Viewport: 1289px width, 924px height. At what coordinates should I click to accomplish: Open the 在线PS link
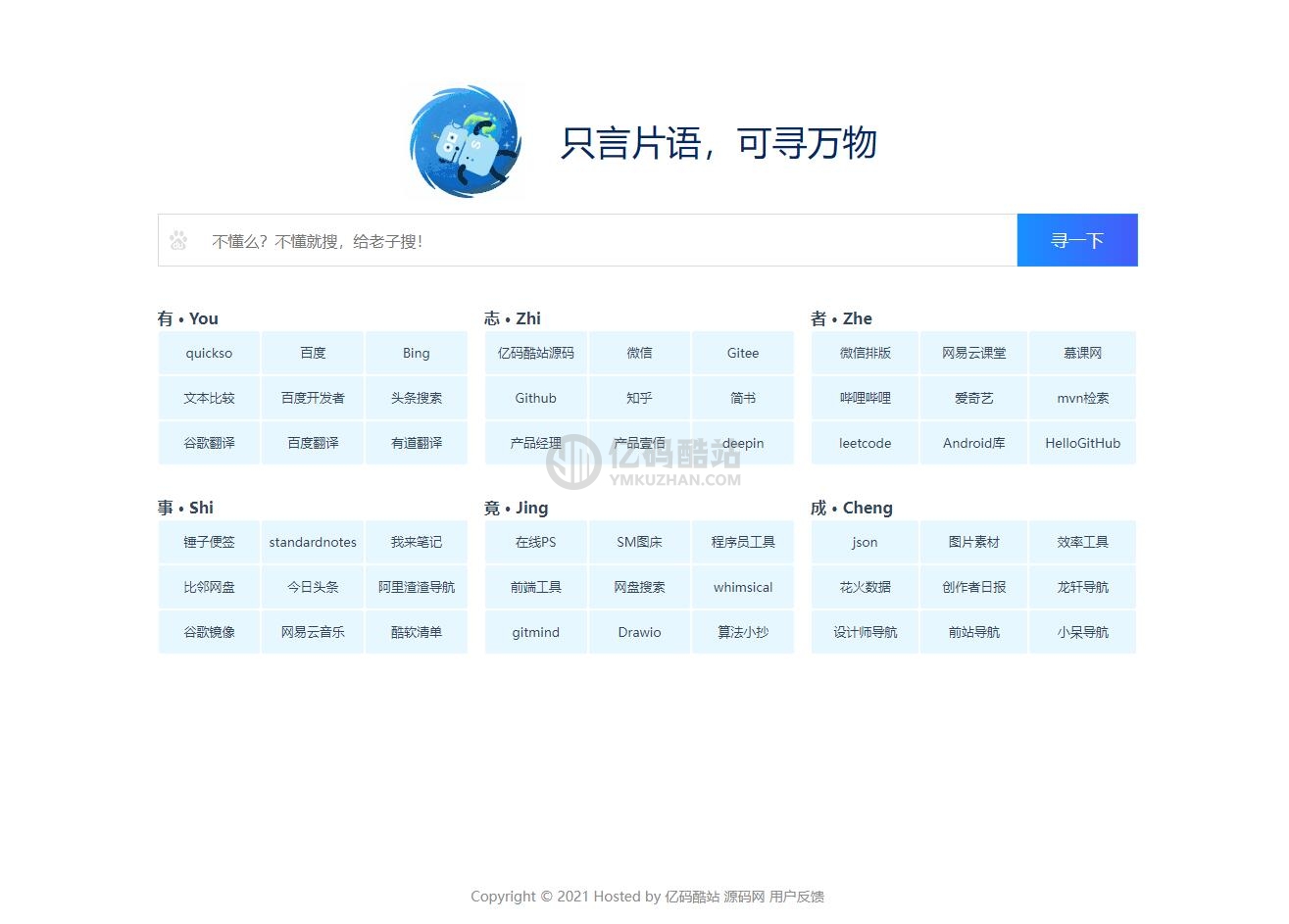pos(536,542)
